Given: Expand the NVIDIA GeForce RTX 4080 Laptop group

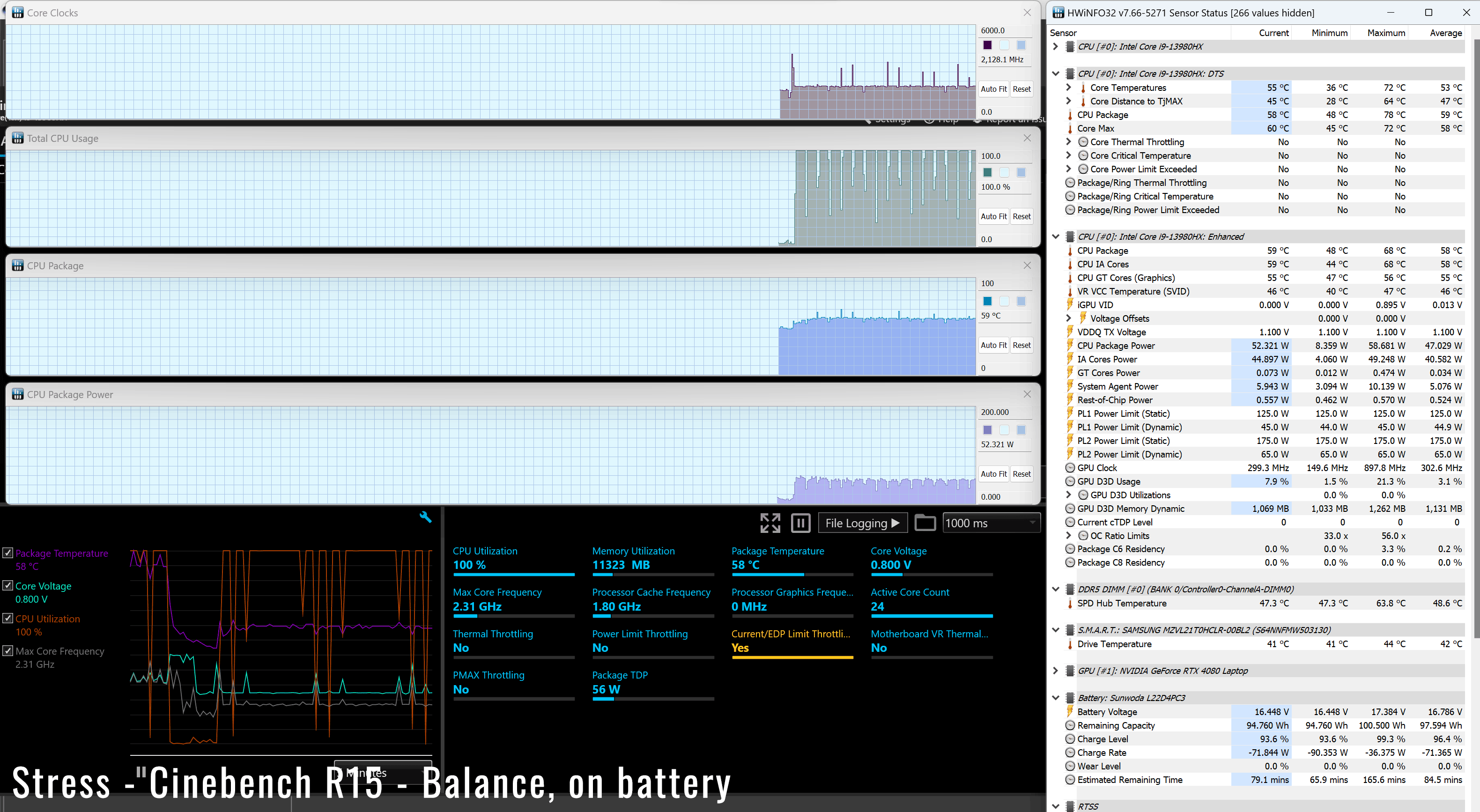Looking at the screenshot, I should tap(1055, 671).
